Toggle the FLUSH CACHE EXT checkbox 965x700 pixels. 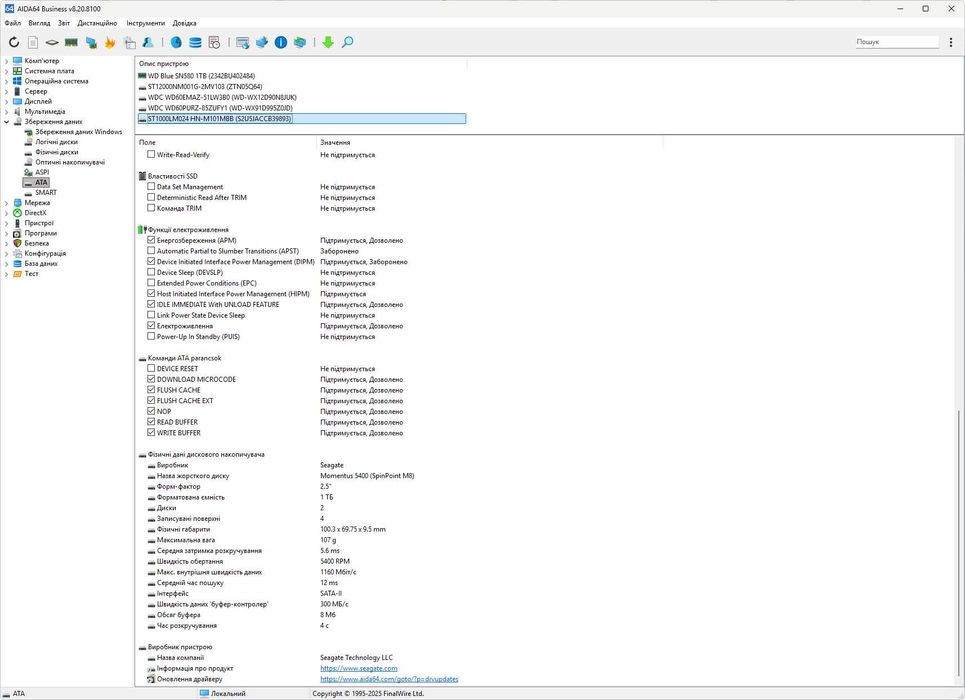151,400
